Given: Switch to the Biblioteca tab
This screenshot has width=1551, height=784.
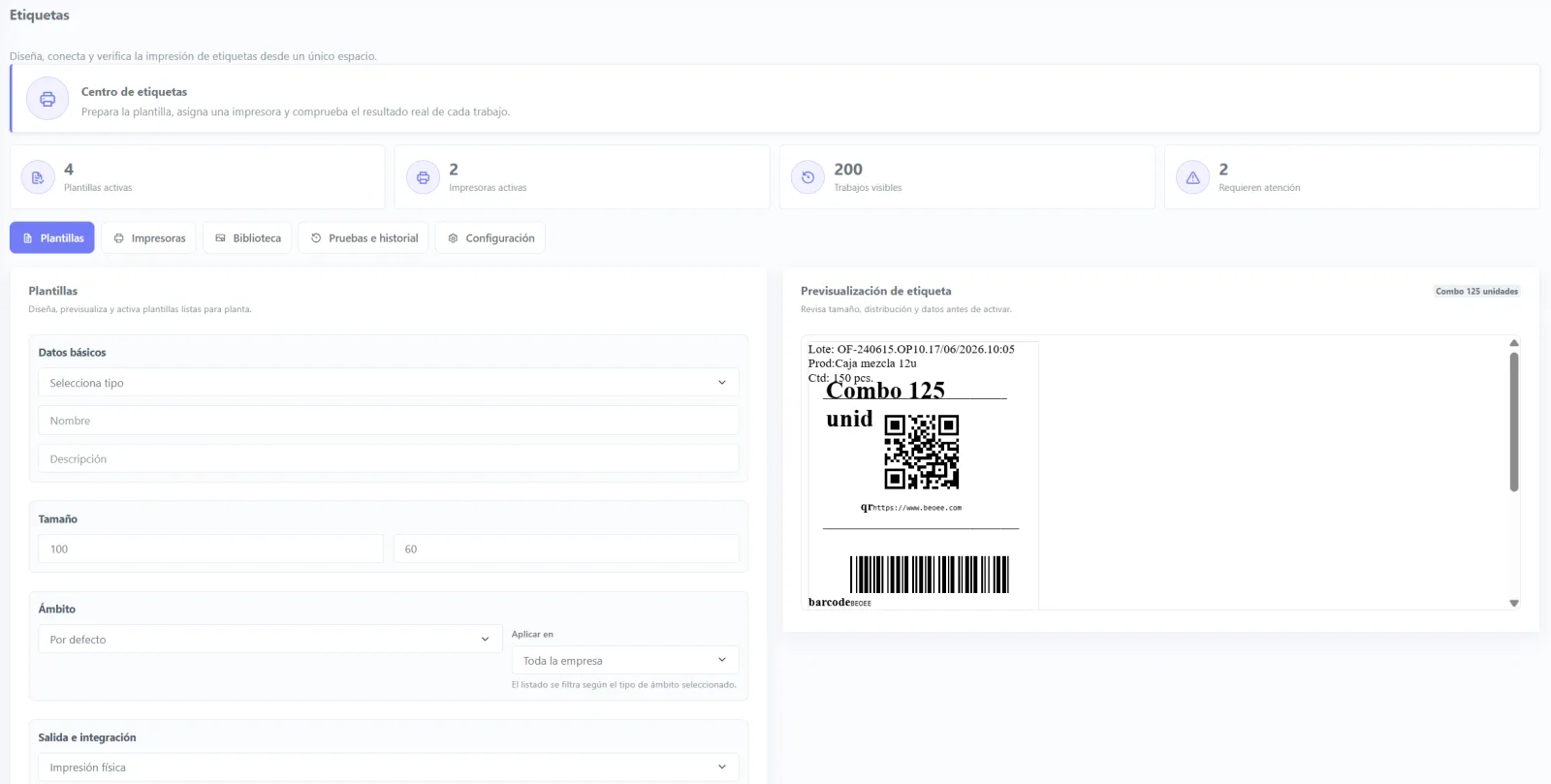Looking at the screenshot, I should (x=248, y=238).
